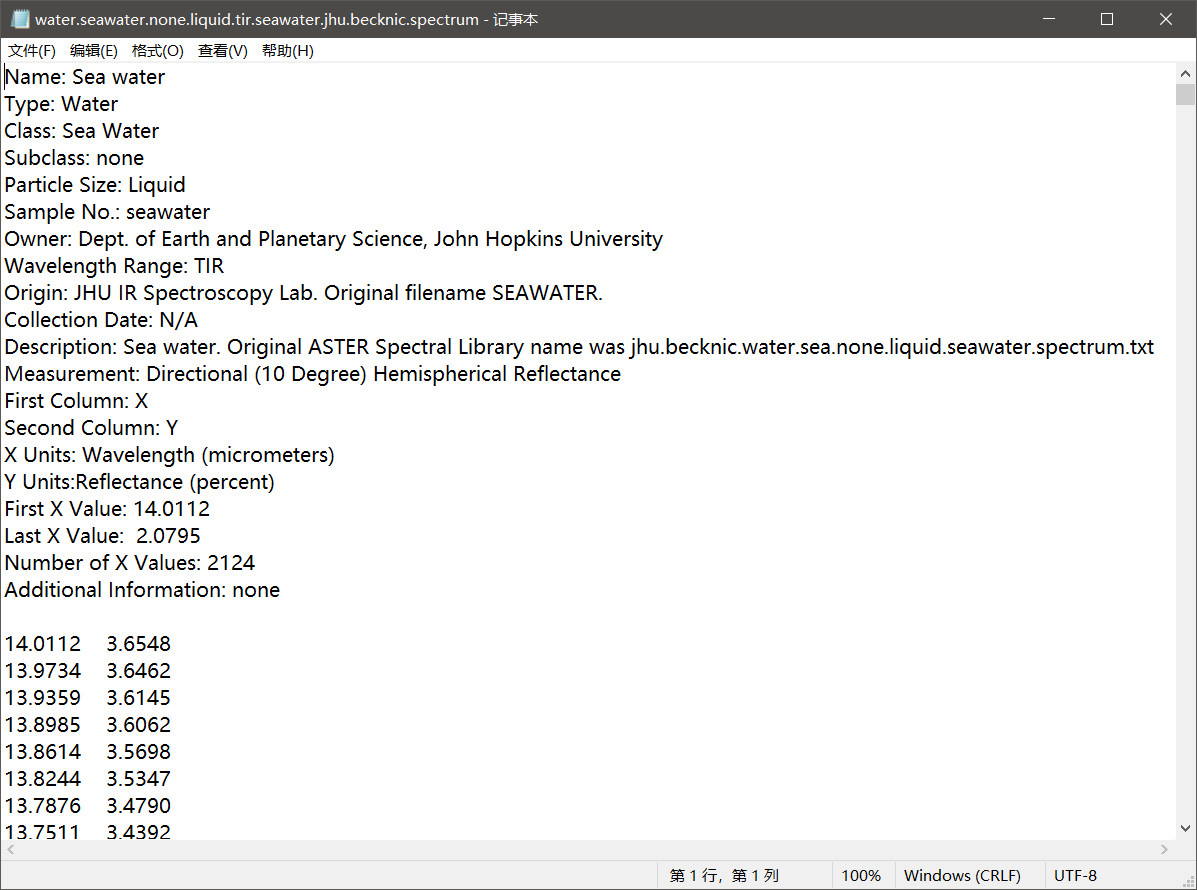1197x890 pixels.
Task: Click the 'Number of X Values: 2124' line
Action: 130,563
